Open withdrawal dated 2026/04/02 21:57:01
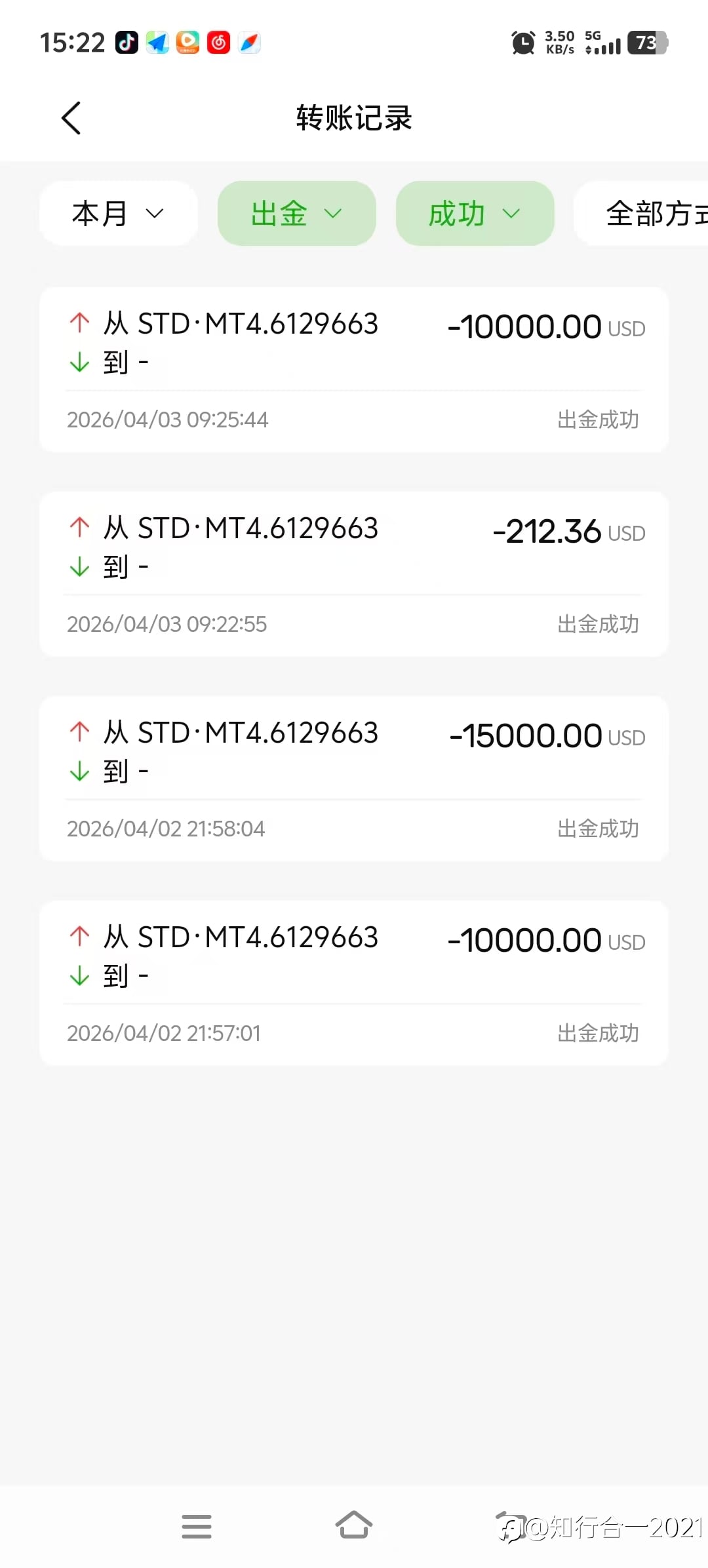 point(354,982)
